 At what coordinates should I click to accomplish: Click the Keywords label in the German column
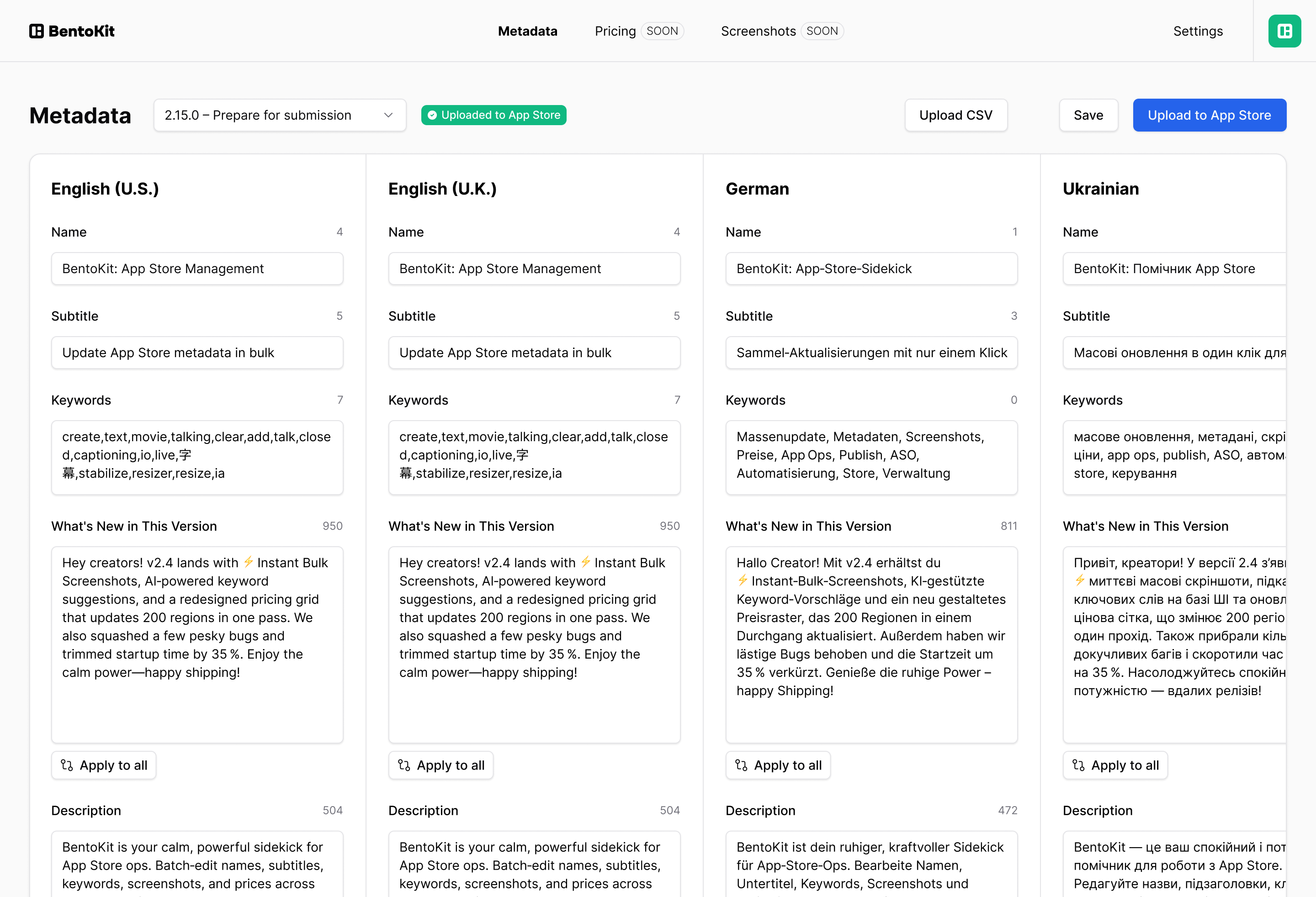(755, 401)
